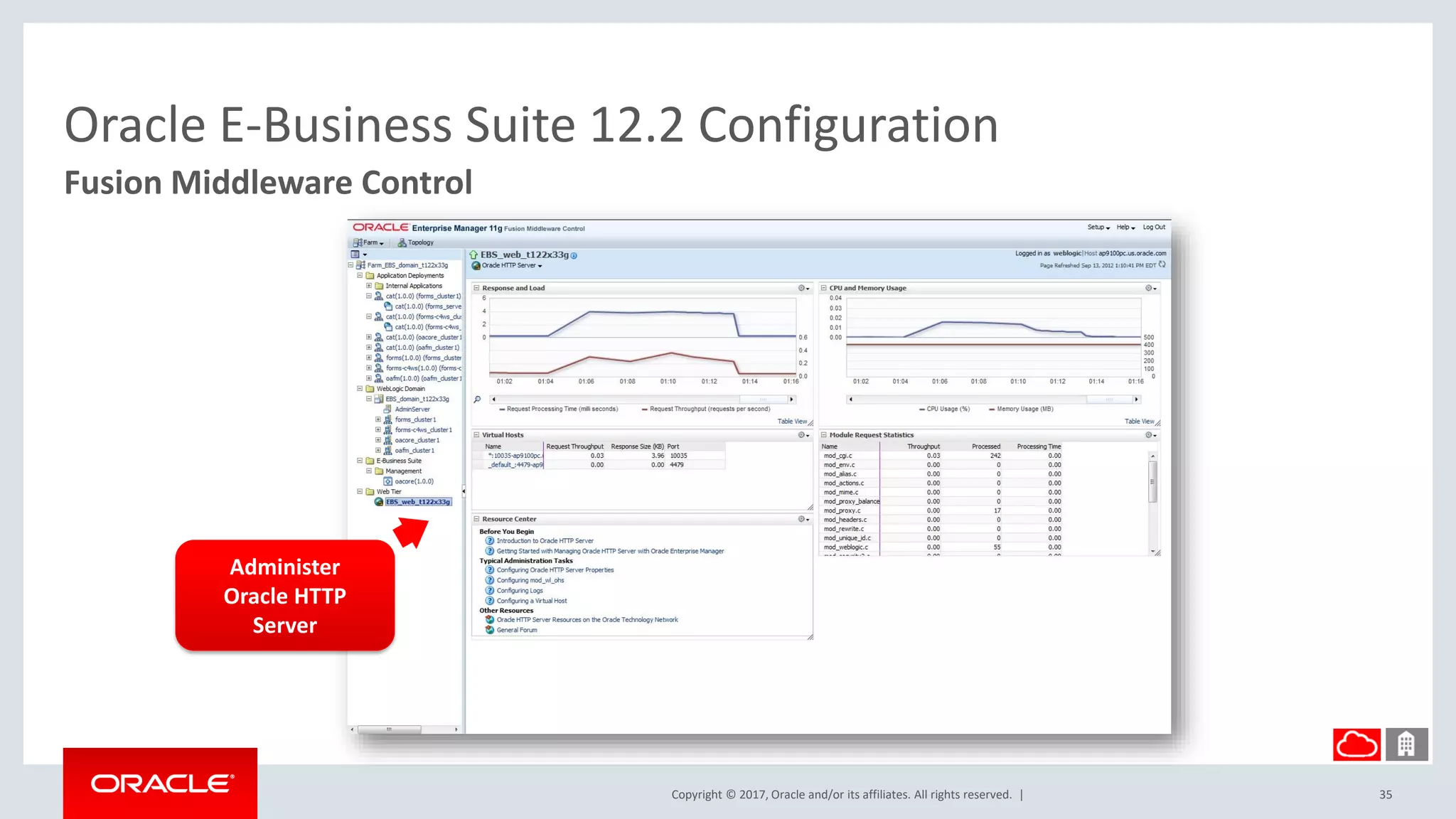The image size is (1456, 819).
Task: Click the forms_cluster1 cluster icon
Action: click(x=388, y=419)
